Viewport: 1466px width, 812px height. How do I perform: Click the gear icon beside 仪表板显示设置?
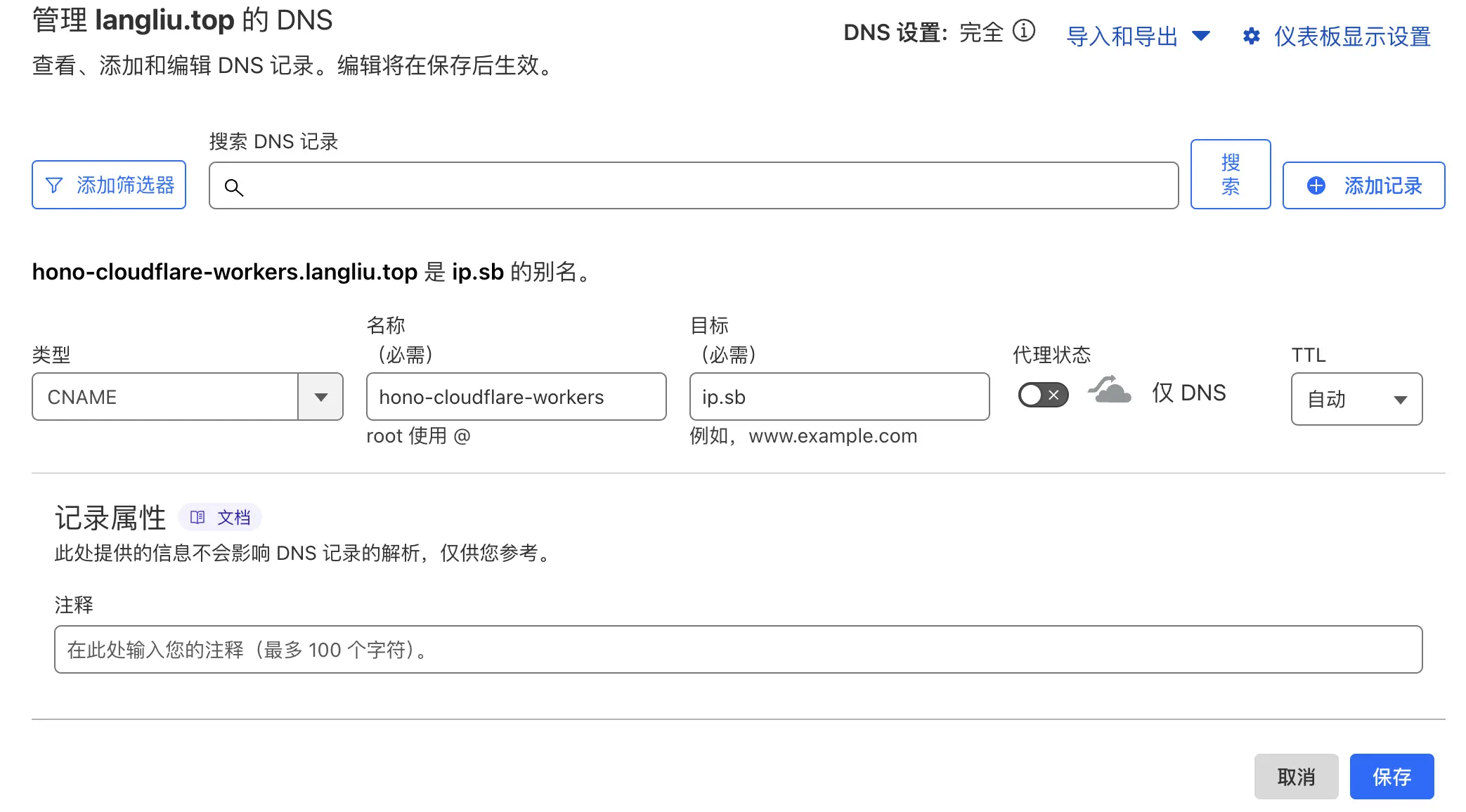(1252, 35)
